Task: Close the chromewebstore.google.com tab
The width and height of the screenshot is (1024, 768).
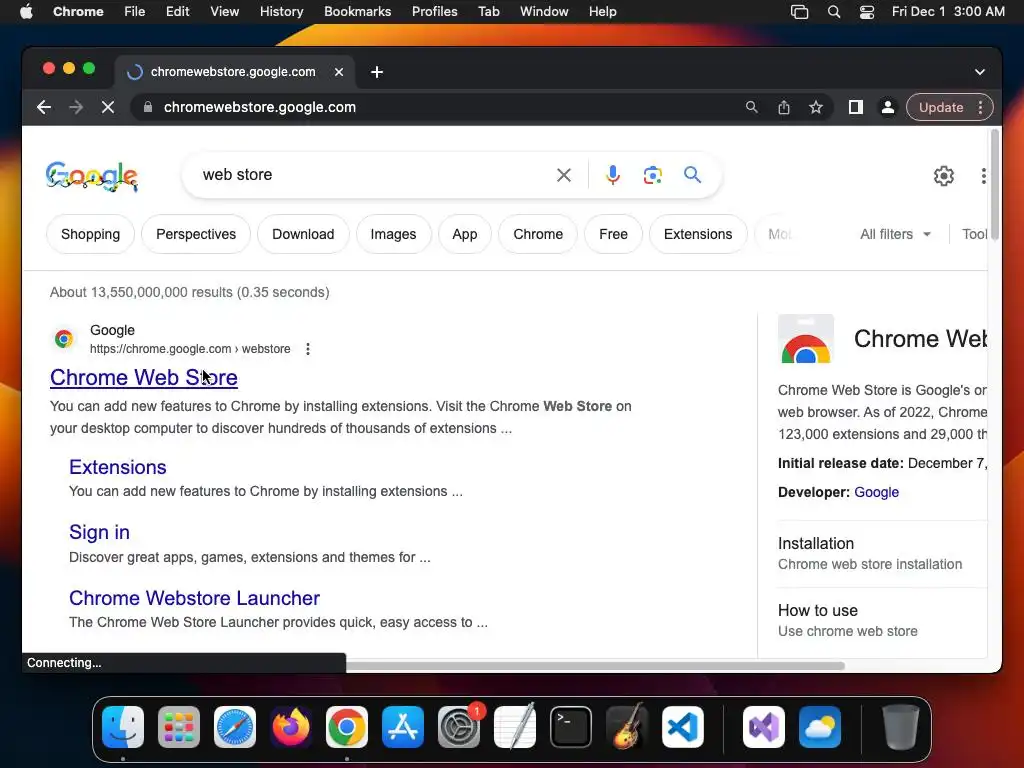Action: coord(339,72)
